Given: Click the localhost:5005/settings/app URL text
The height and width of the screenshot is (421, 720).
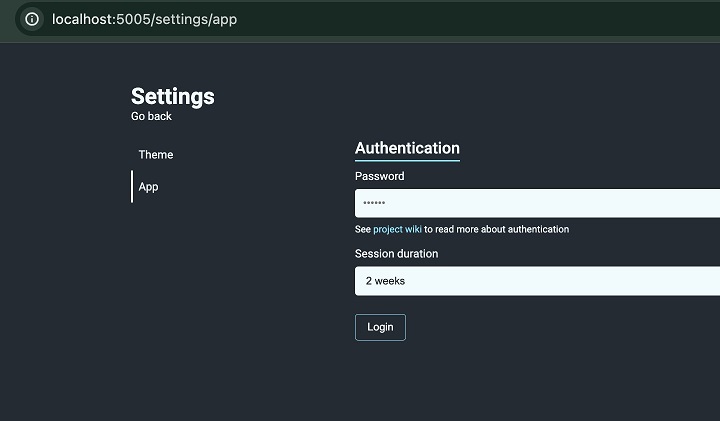Looking at the screenshot, I should click(x=144, y=19).
